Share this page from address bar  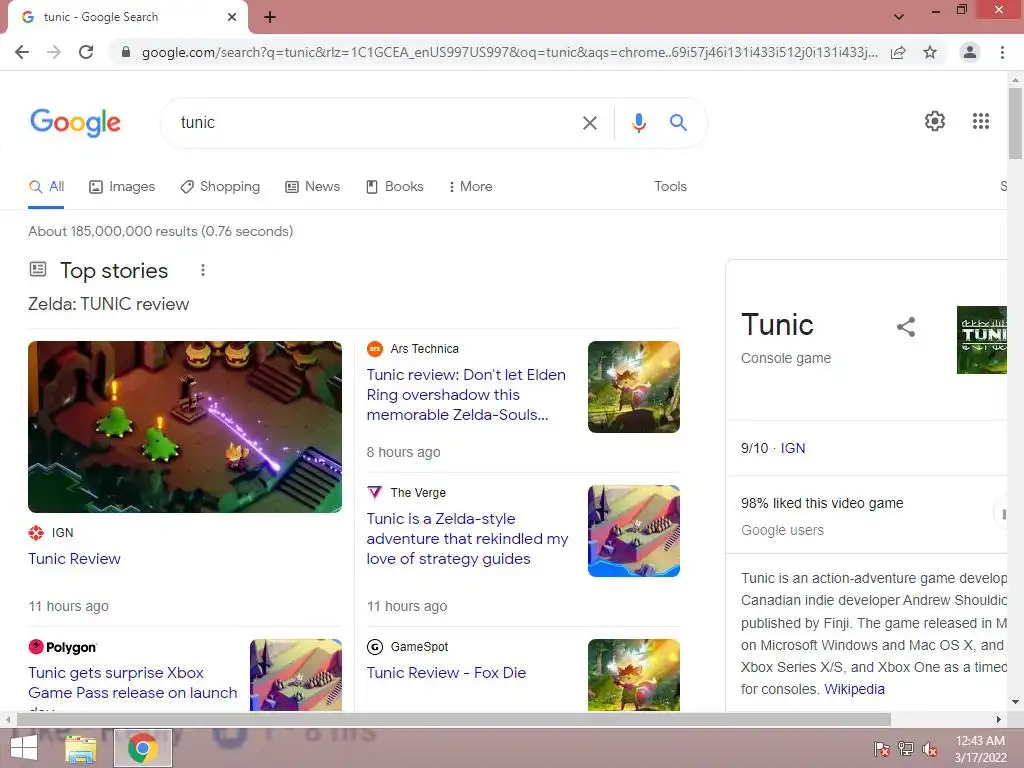coord(898,52)
